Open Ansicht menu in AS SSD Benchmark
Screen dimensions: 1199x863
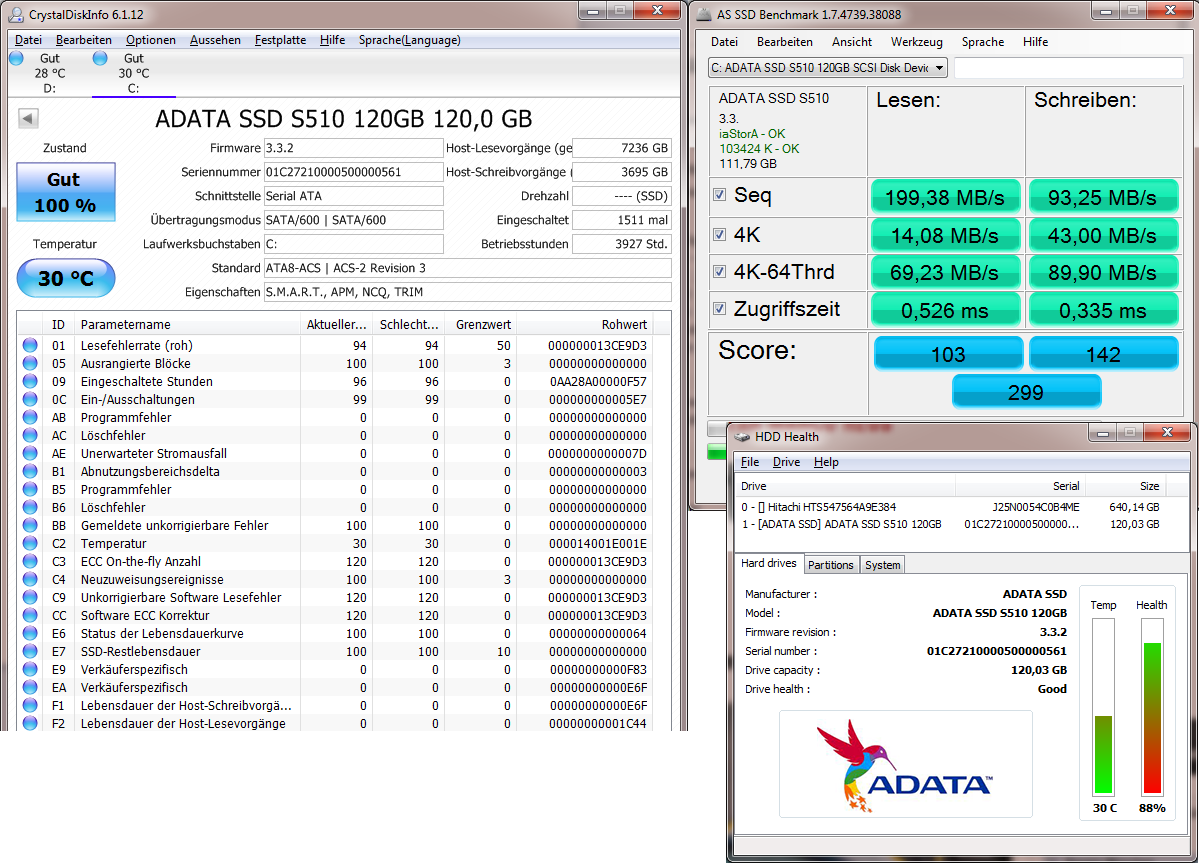click(852, 42)
